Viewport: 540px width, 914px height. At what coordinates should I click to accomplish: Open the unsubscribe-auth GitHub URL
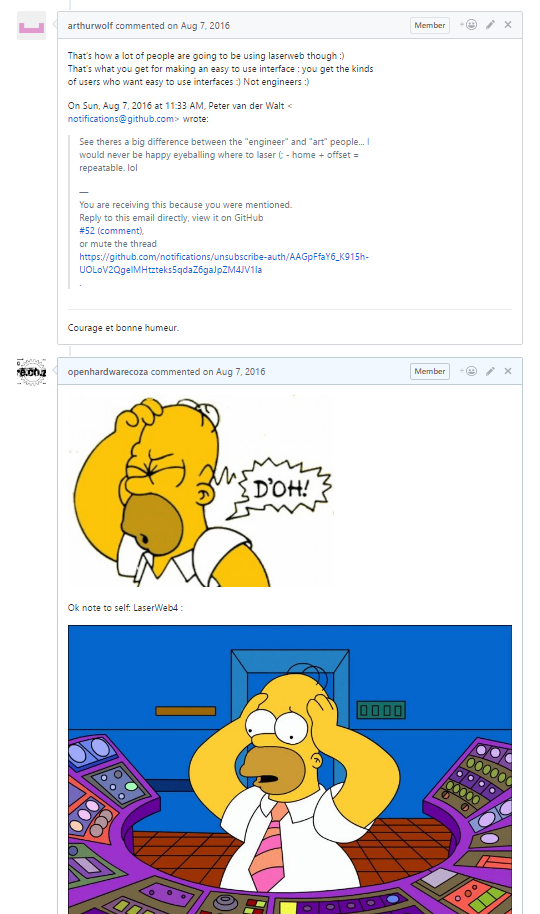tap(224, 263)
